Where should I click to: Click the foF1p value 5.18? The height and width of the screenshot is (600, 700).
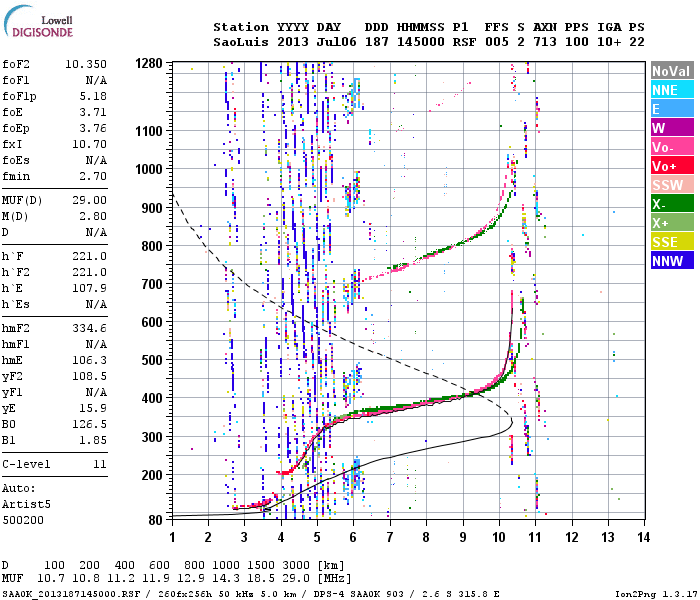93,96
